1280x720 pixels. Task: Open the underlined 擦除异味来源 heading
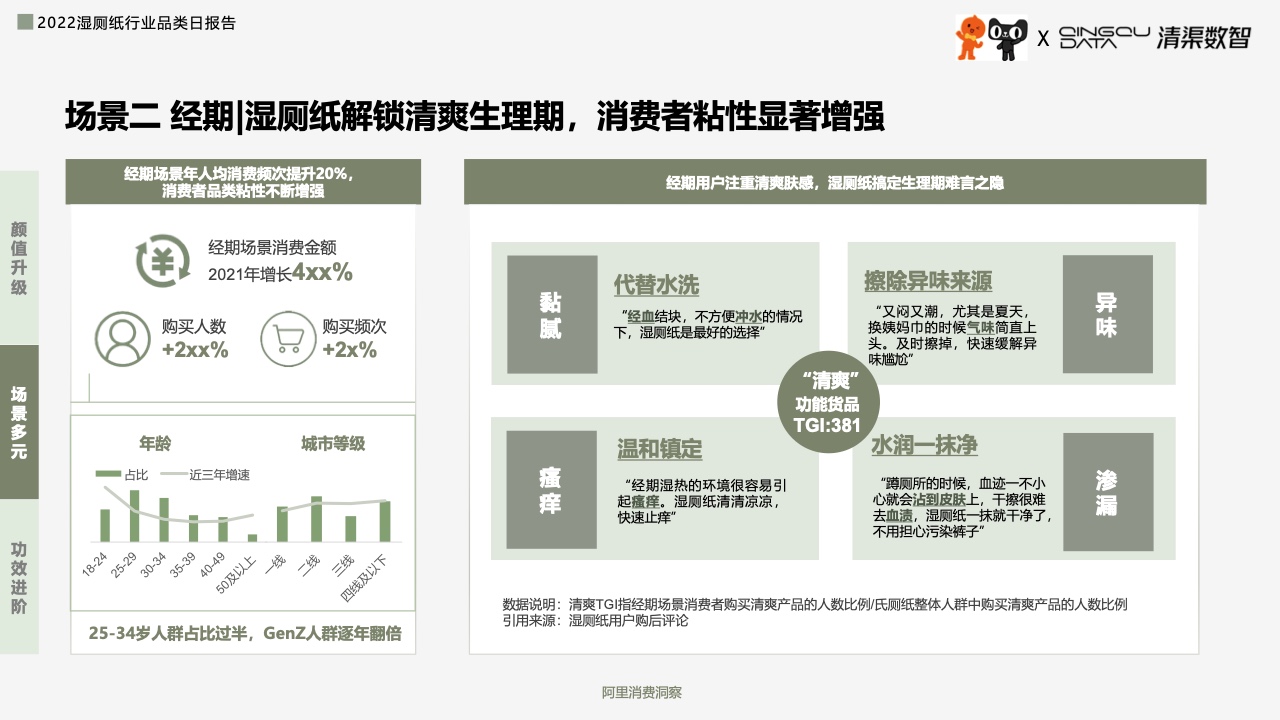[930, 281]
